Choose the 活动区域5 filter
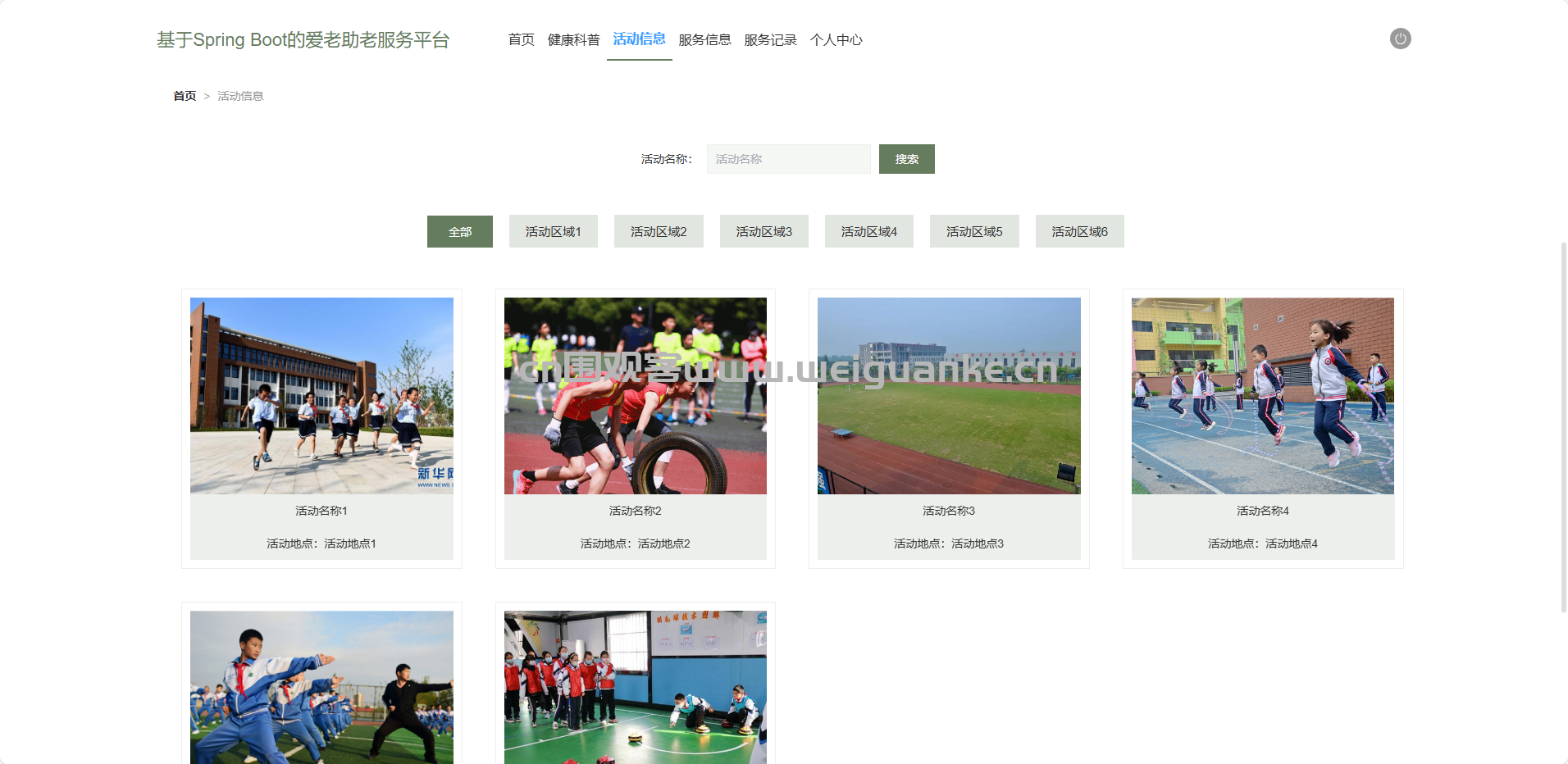The width and height of the screenshot is (1568, 764). click(974, 232)
